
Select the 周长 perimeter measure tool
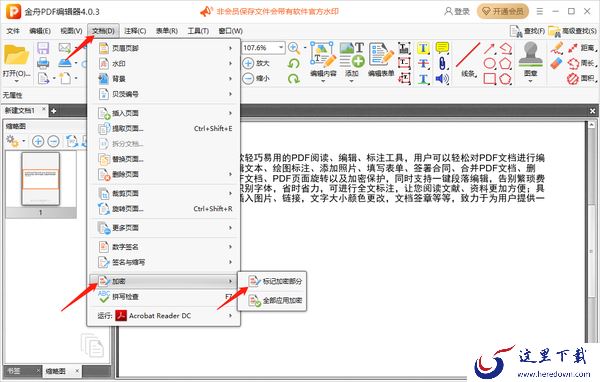pyautogui.click(x=582, y=63)
